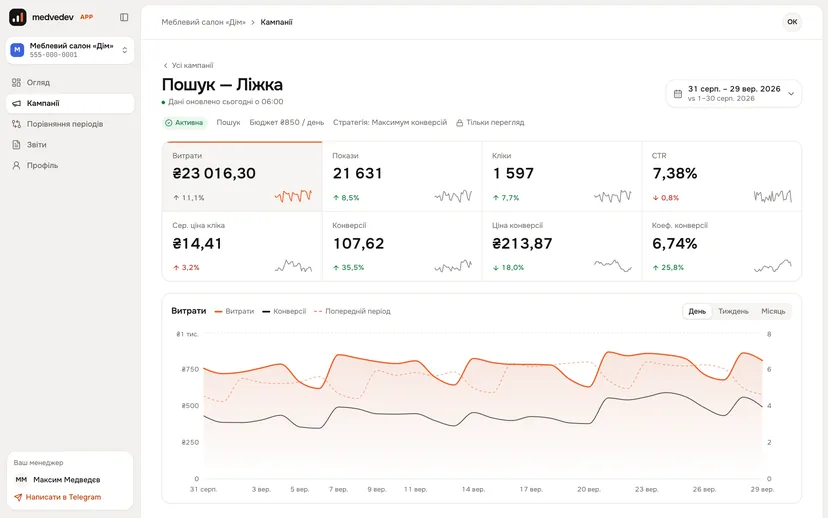Click the ₴23 016,30 spend value
The image size is (828, 518).
coord(214,173)
